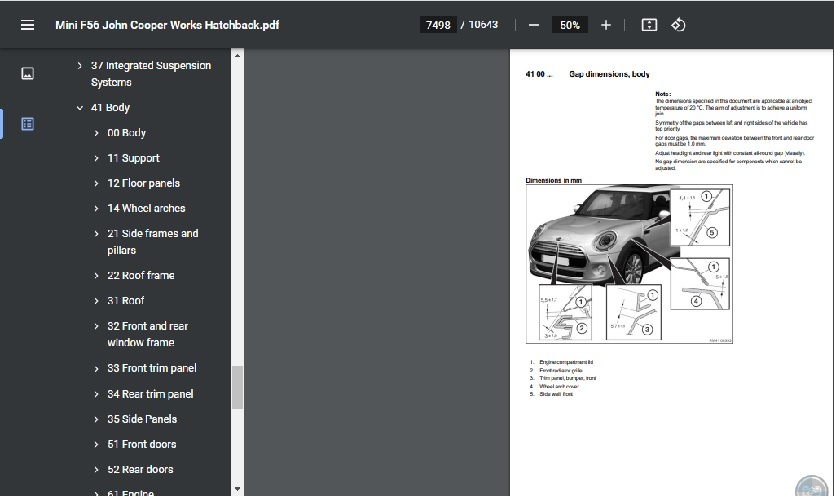Go to 14 Wheel arches entry
This screenshot has width=834, height=496.
click(146, 208)
